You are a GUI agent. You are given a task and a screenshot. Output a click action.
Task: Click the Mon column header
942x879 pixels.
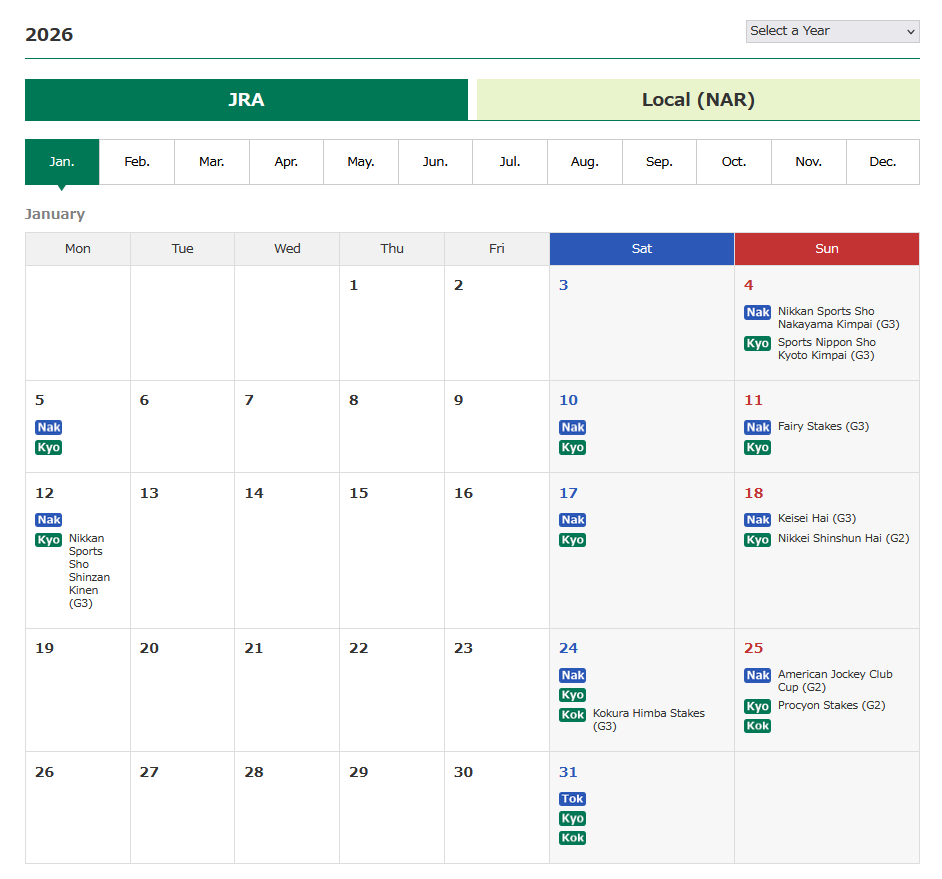(77, 249)
